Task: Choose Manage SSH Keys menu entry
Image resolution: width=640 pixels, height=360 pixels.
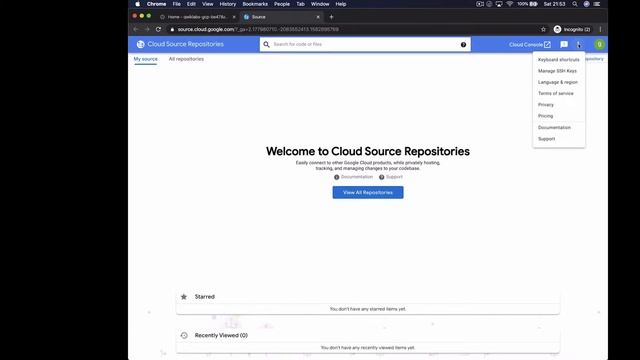Action: click(x=559, y=71)
